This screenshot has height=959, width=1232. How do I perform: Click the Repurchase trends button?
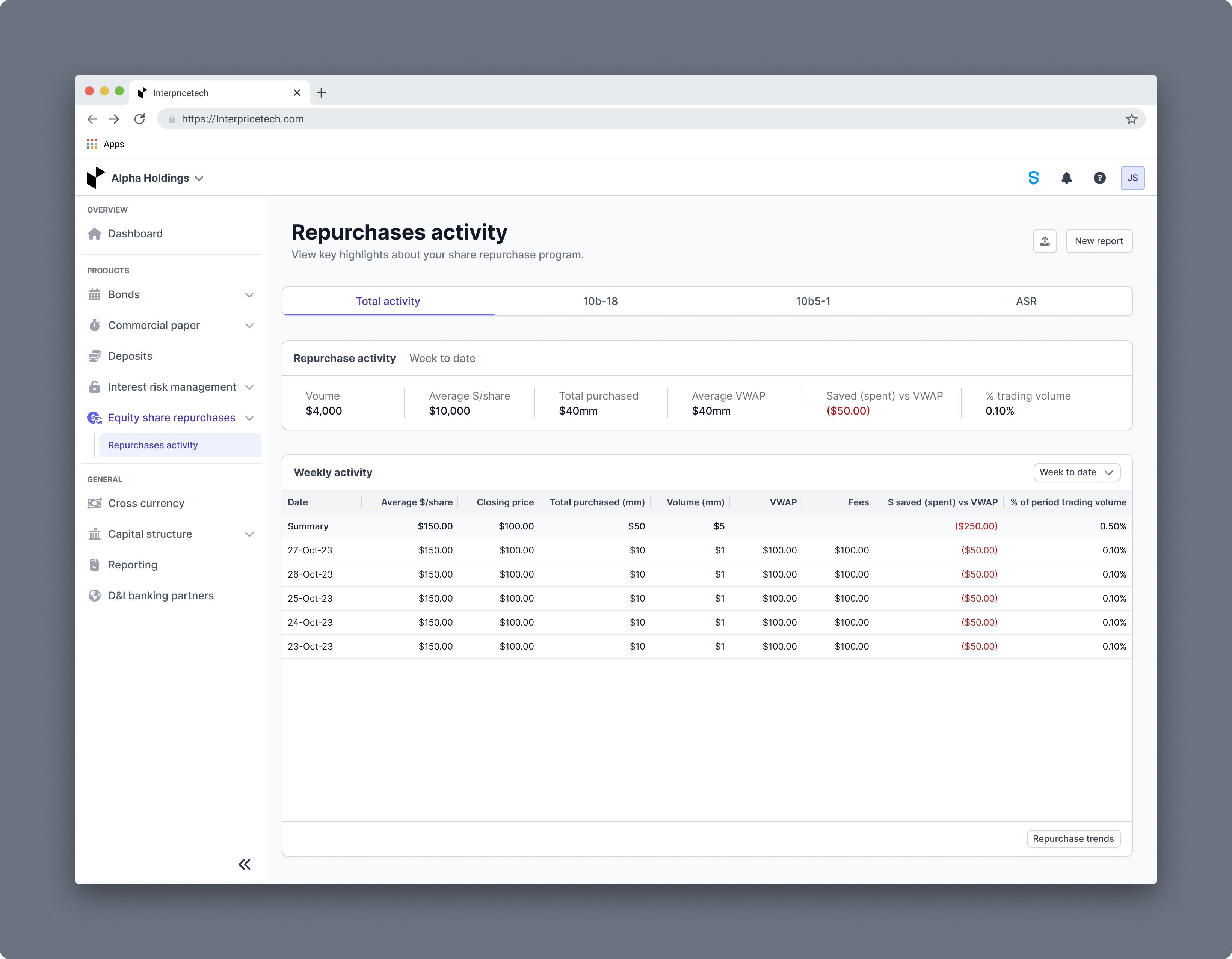(x=1072, y=839)
